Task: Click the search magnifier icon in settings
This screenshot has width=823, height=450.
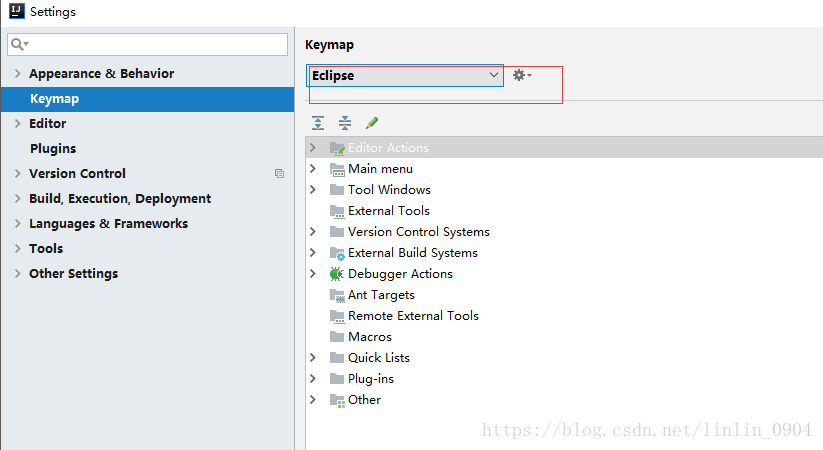Action: [19, 44]
